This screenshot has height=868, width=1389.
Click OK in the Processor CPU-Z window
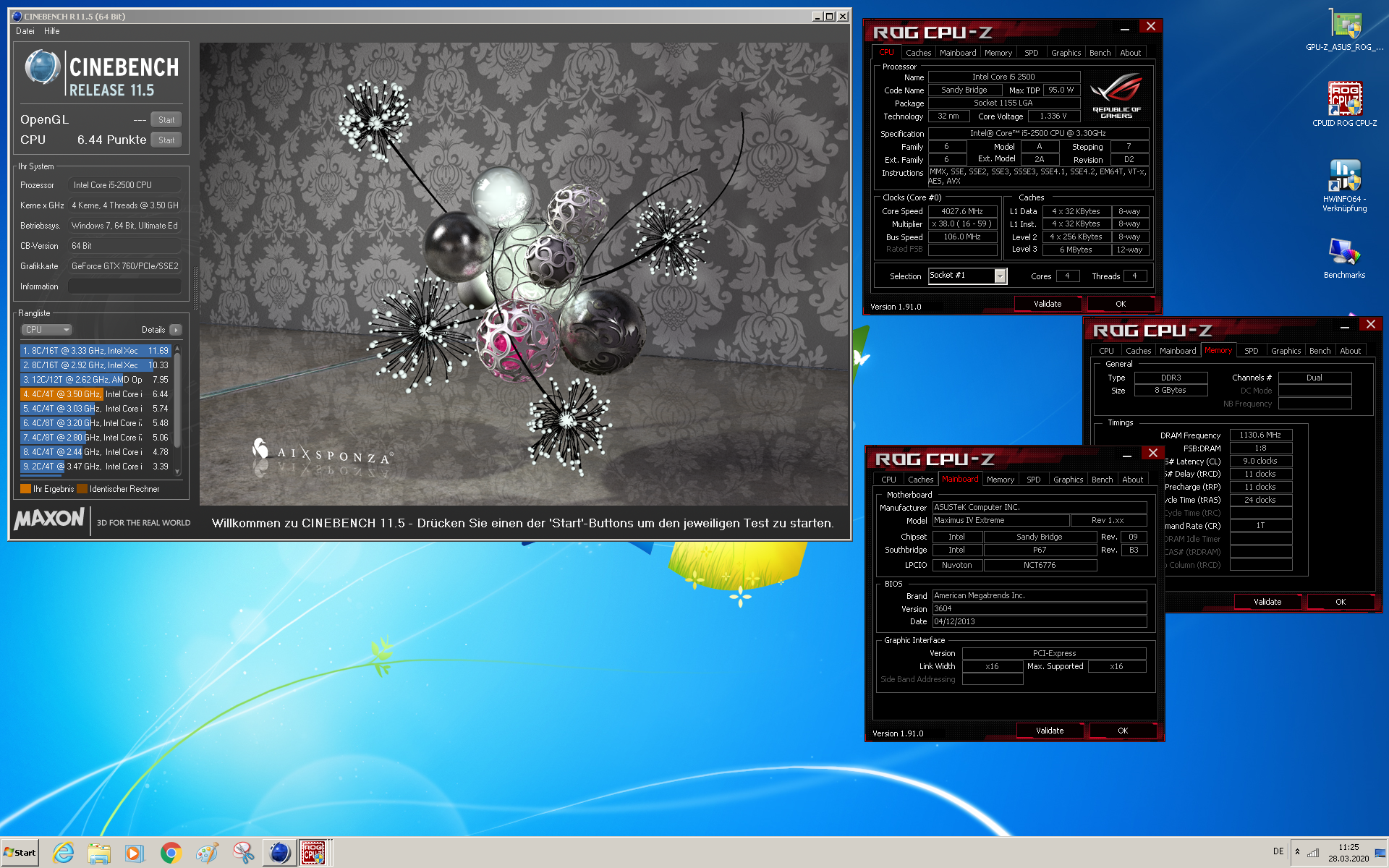click(1121, 304)
